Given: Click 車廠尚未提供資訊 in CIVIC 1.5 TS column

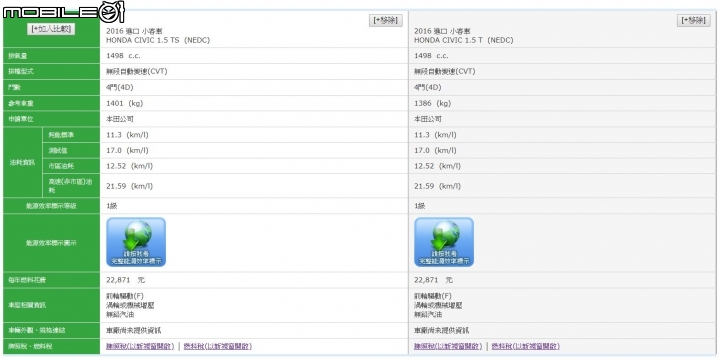Looking at the screenshot, I should [134, 330].
